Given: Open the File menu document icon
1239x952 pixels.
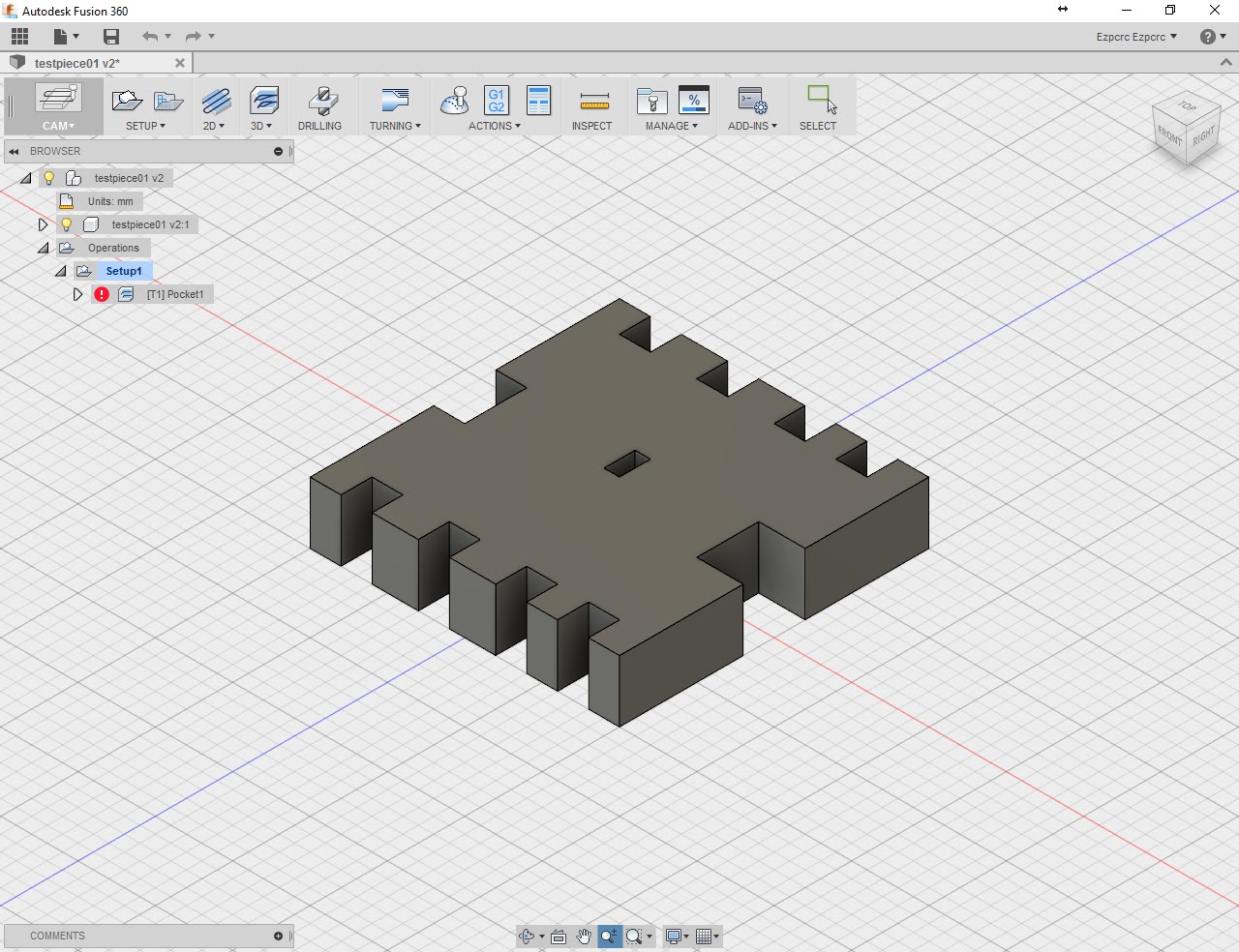Looking at the screenshot, I should (60, 37).
